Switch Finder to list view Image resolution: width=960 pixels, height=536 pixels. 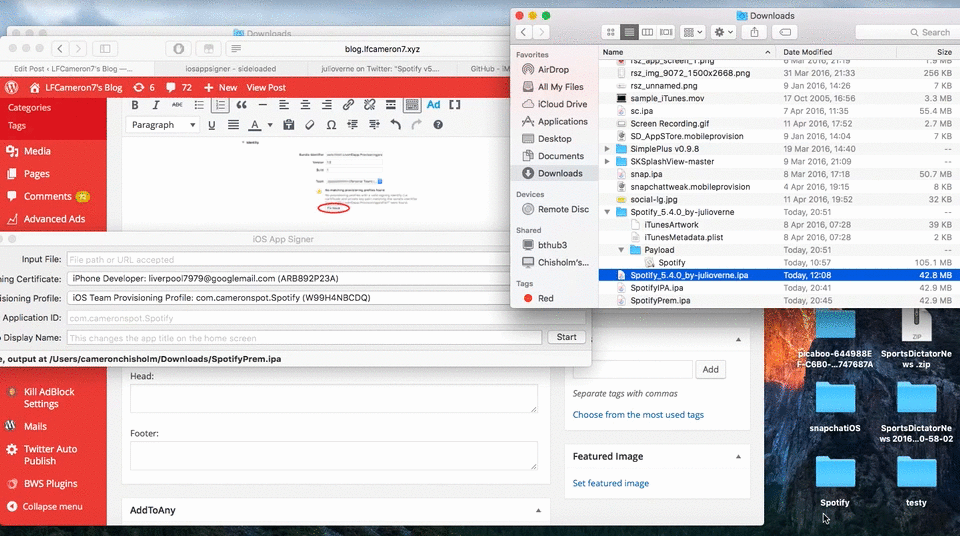[629, 32]
